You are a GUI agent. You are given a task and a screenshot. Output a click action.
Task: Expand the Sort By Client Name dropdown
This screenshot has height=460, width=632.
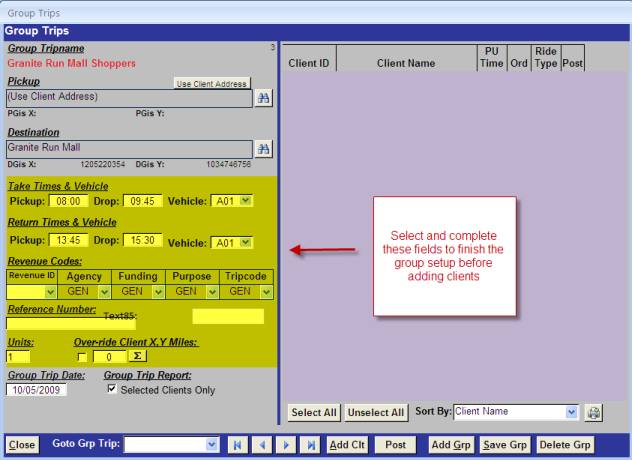click(571, 412)
